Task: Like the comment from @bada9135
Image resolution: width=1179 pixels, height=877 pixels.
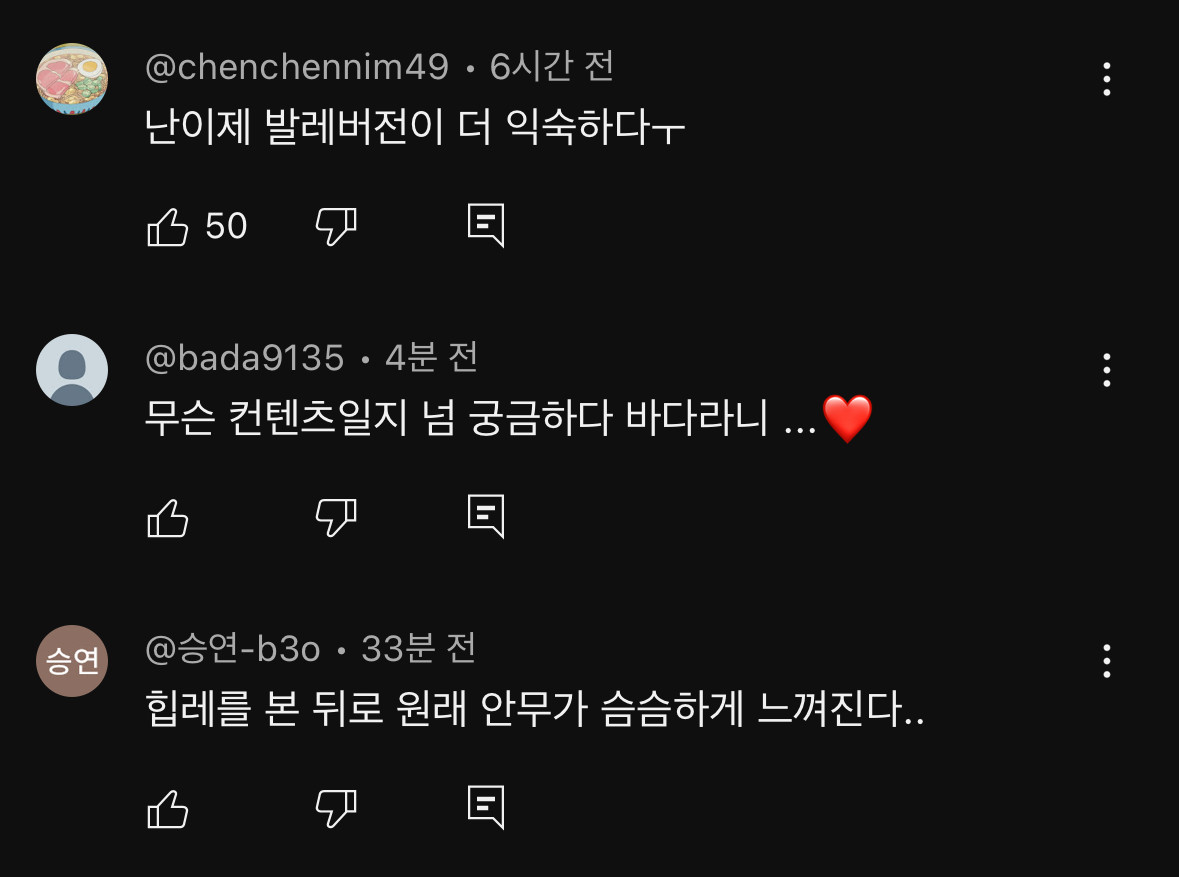Action: pyautogui.click(x=168, y=517)
